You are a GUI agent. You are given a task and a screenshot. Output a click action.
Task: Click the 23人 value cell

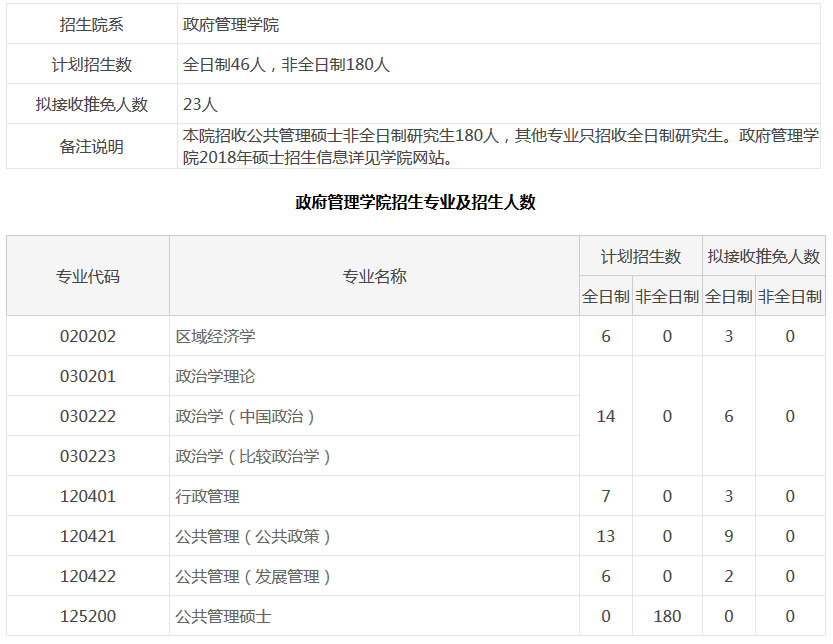click(x=201, y=104)
